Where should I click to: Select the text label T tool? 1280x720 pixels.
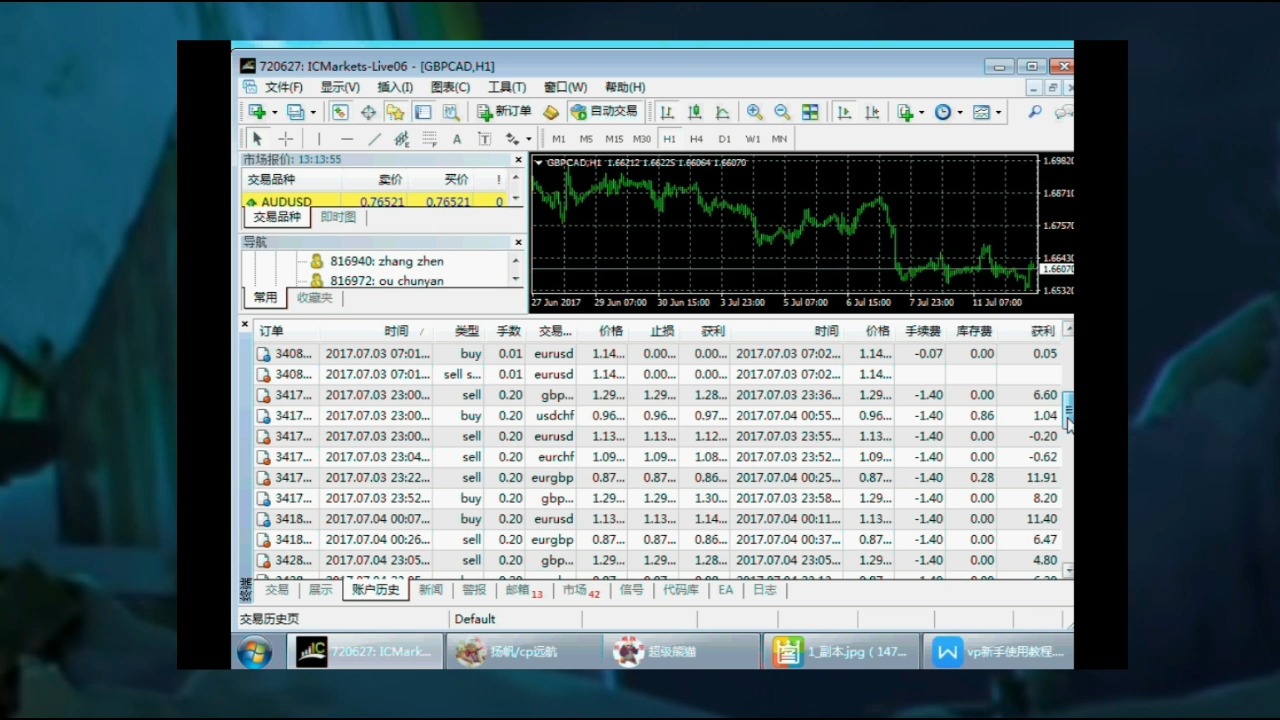coord(484,139)
